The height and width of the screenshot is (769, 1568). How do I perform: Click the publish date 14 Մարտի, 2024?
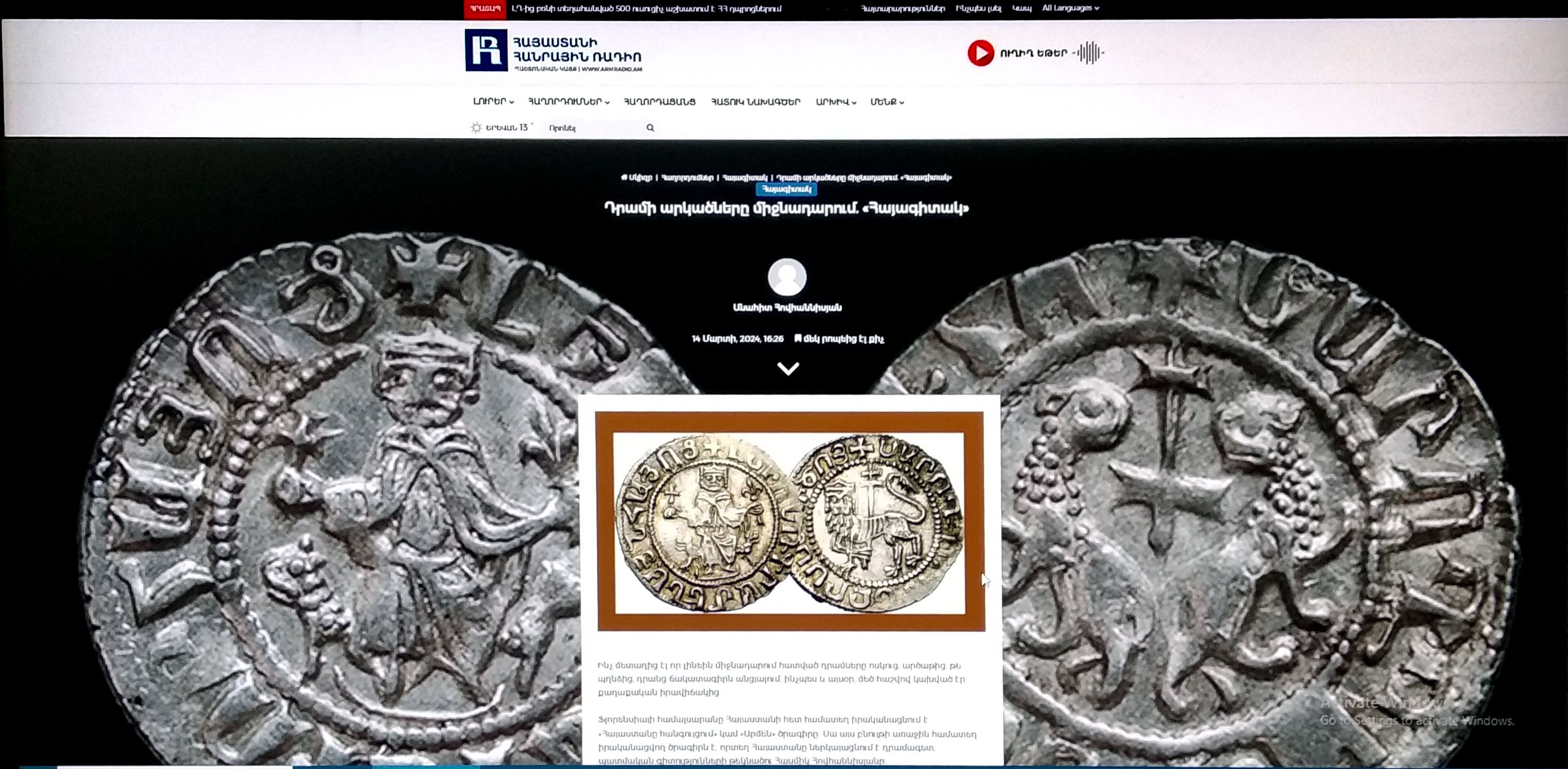pos(737,339)
